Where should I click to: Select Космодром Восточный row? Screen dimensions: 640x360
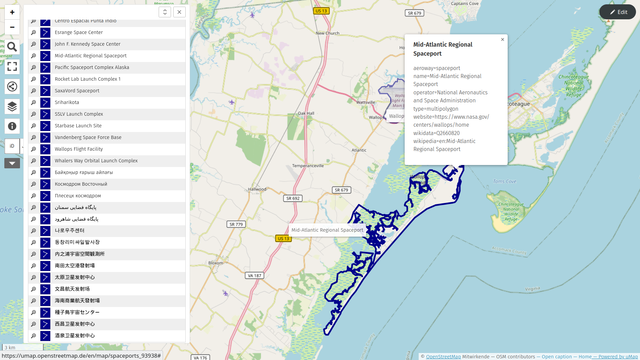[107, 184]
